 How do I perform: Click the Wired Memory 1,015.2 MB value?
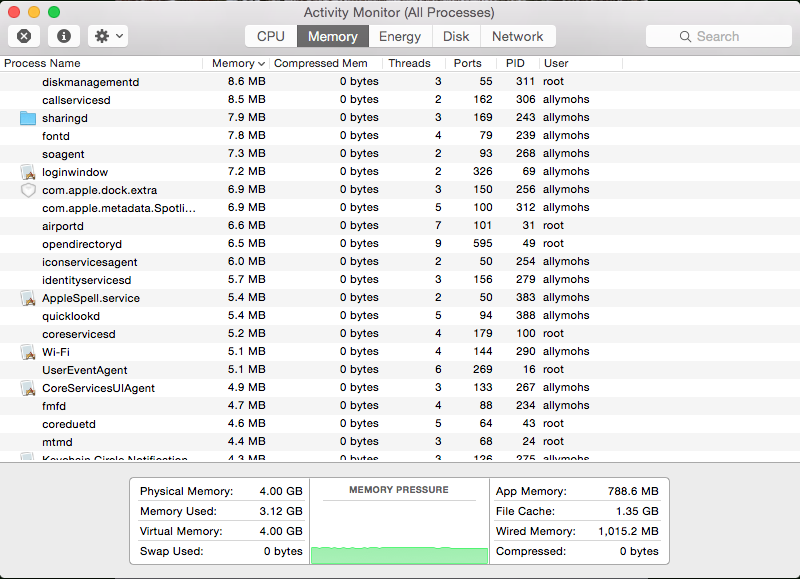(628, 531)
